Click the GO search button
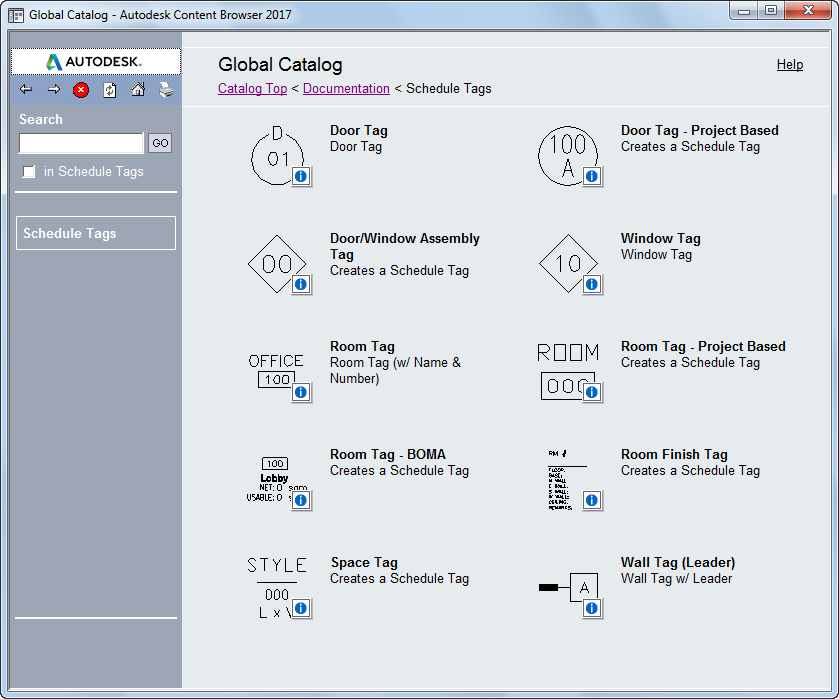 (x=160, y=143)
